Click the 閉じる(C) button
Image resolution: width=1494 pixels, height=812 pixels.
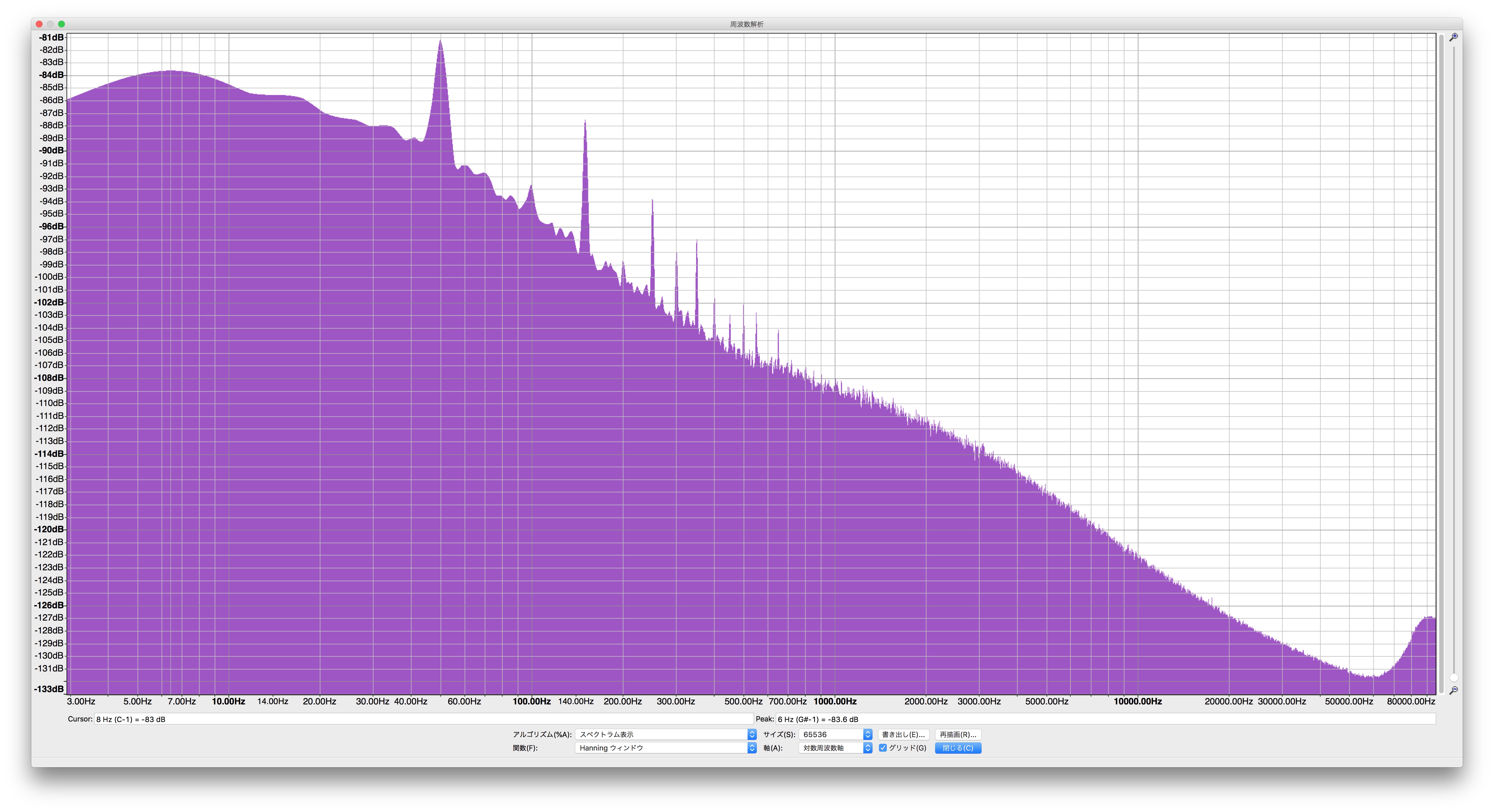click(958, 748)
